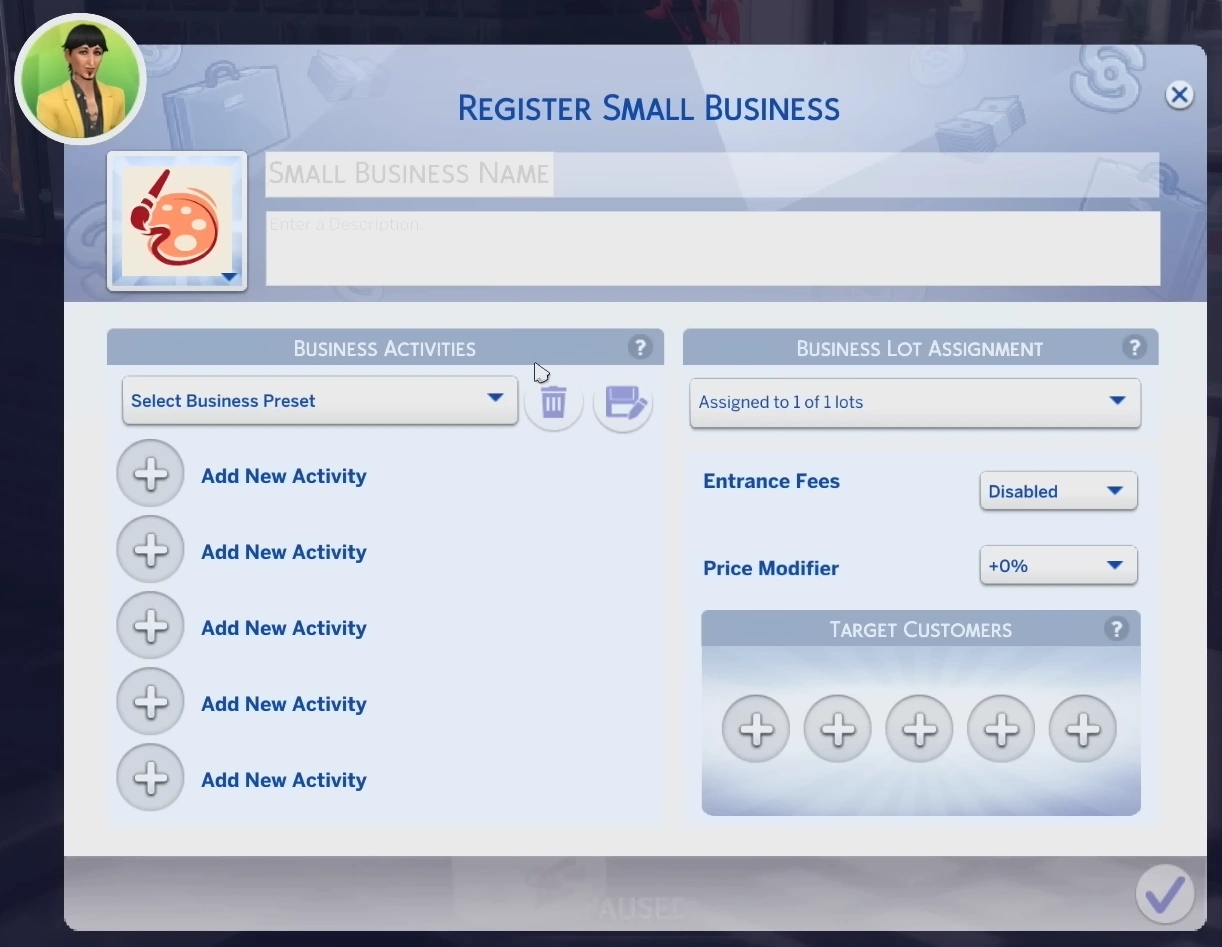1222x947 pixels.
Task: Open the Price Modifier +0% dropdown
Action: click(1058, 565)
